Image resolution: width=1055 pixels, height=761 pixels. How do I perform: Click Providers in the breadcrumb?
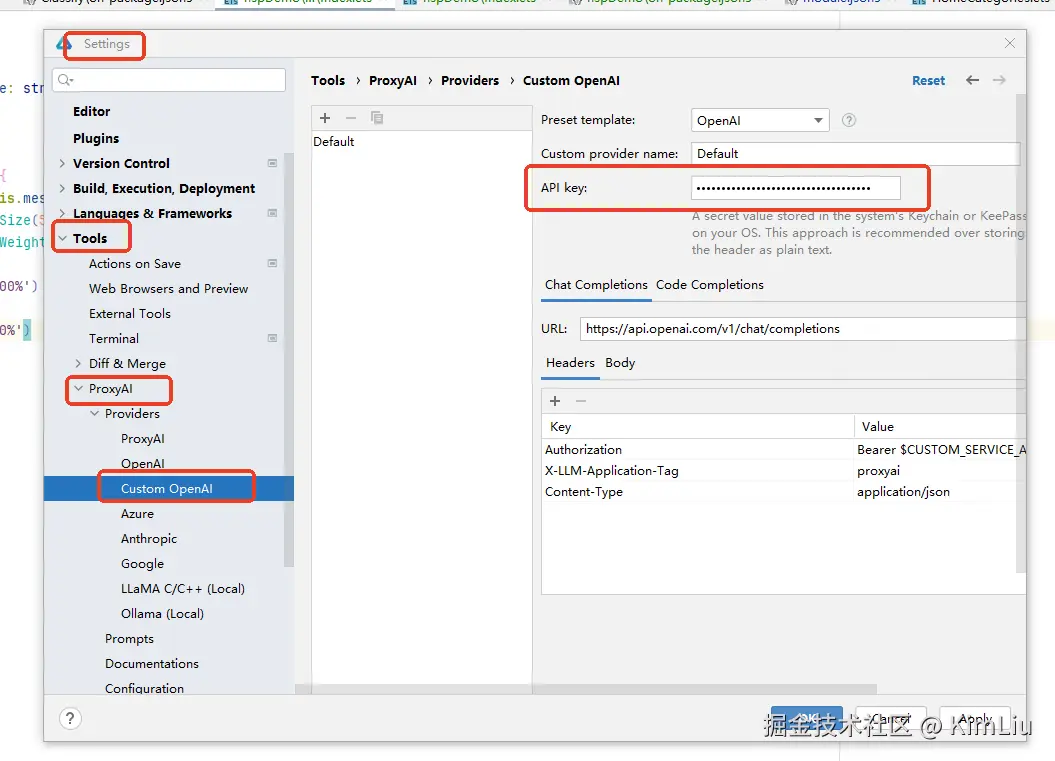pos(470,81)
